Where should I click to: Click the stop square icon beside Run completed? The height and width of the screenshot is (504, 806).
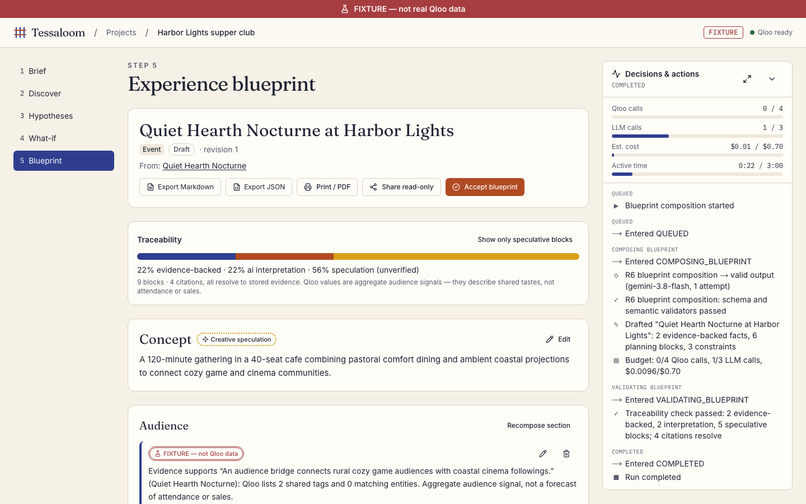(x=616, y=477)
